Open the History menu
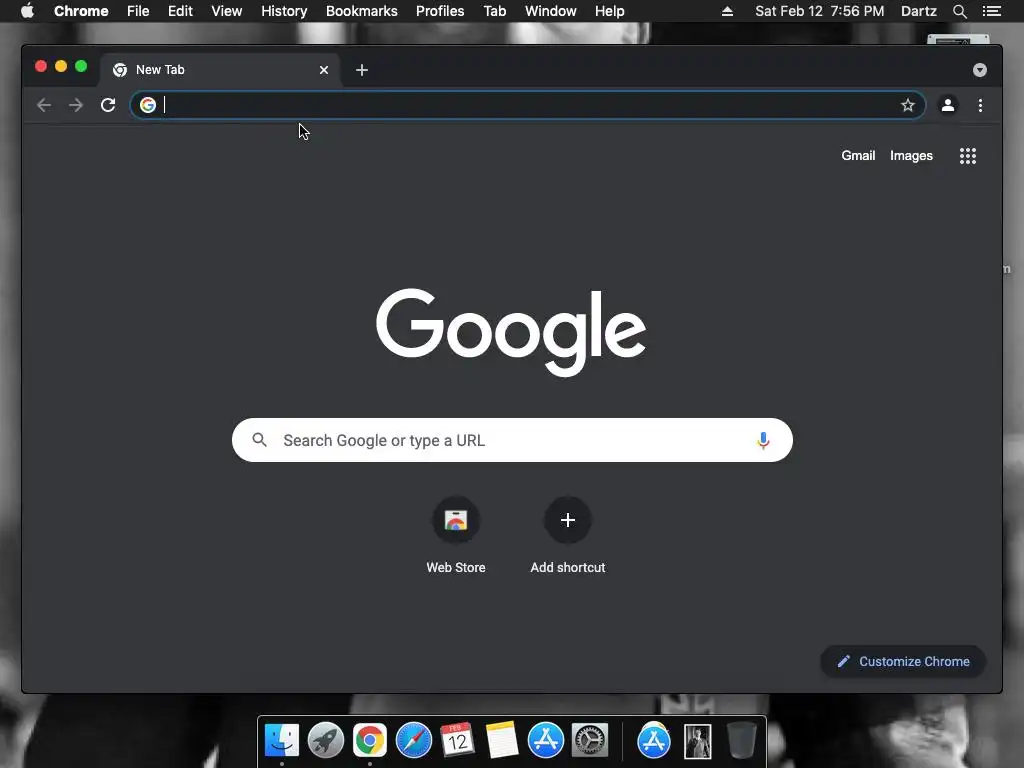The height and width of the screenshot is (768, 1024). 284,11
